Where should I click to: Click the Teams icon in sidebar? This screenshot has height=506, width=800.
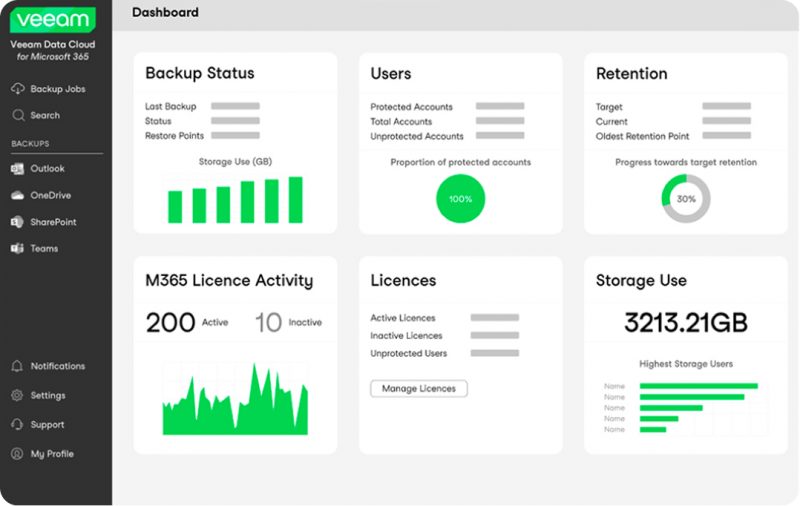coord(17,248)
